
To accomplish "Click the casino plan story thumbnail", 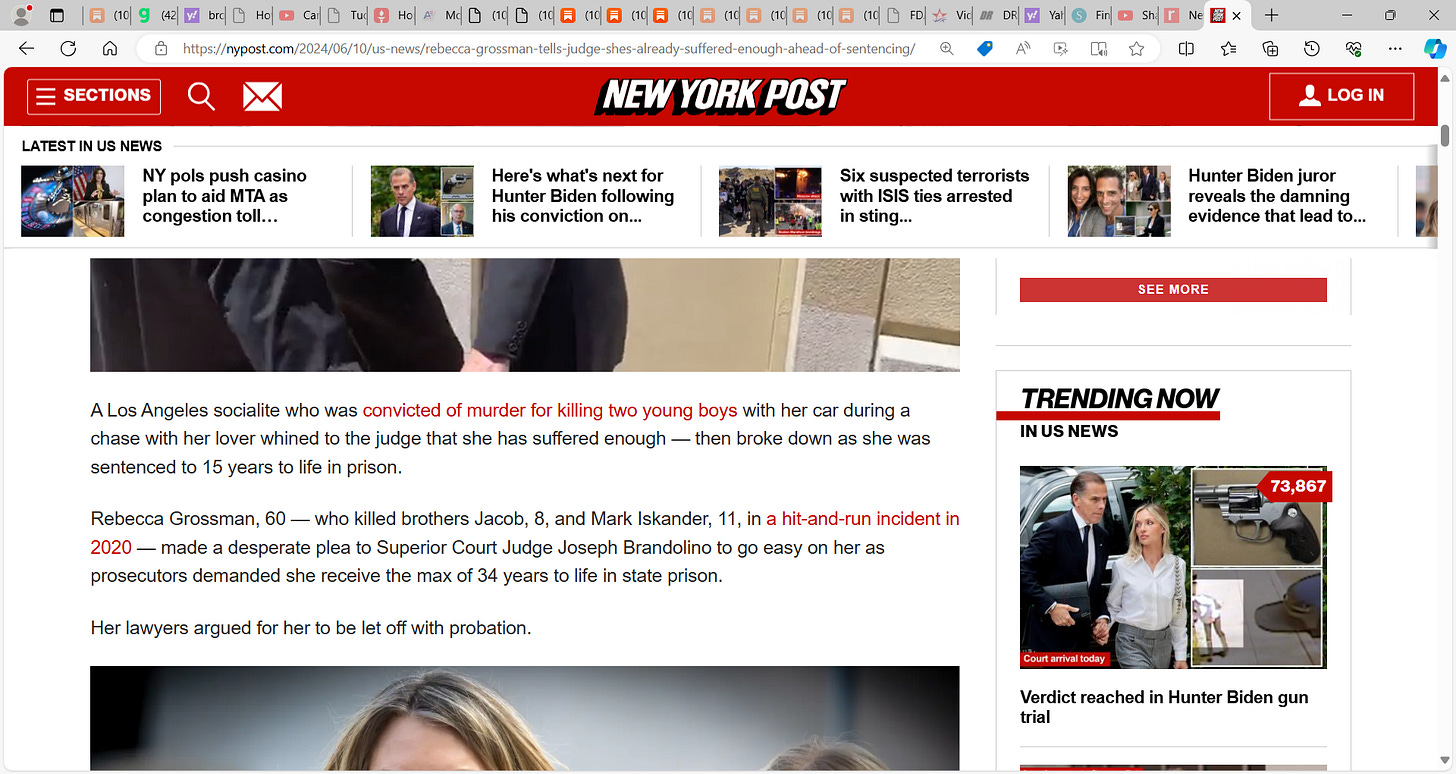I will pyautogui.click(x=73, y=201).
